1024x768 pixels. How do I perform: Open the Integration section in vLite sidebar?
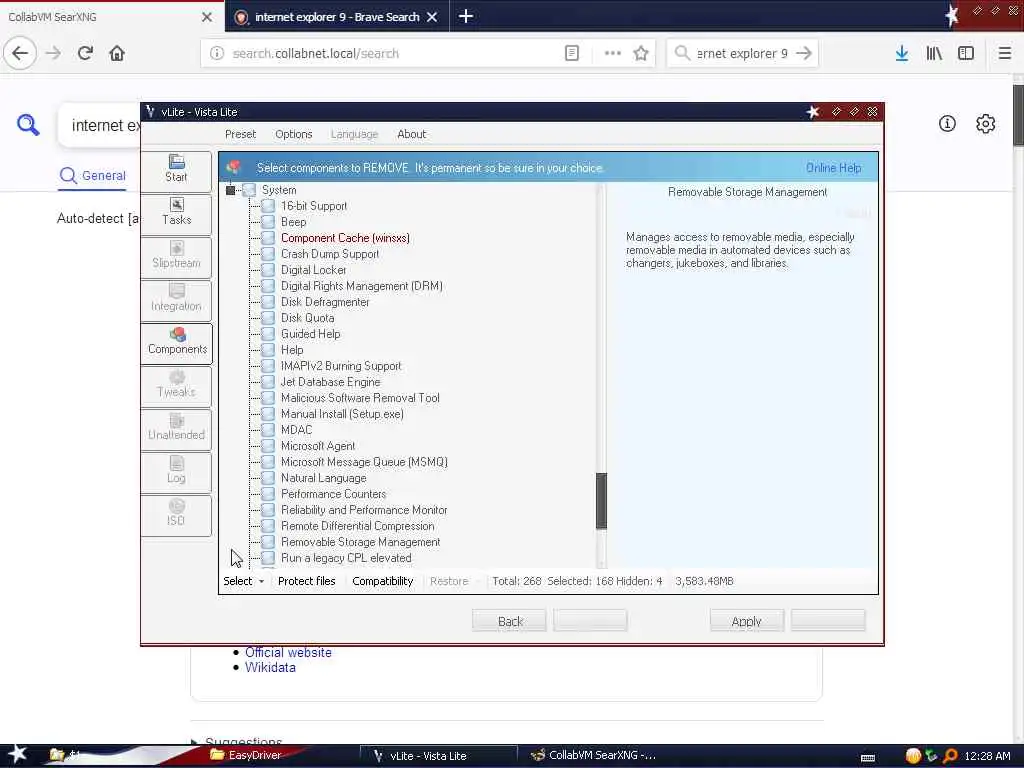coord(176,299)
